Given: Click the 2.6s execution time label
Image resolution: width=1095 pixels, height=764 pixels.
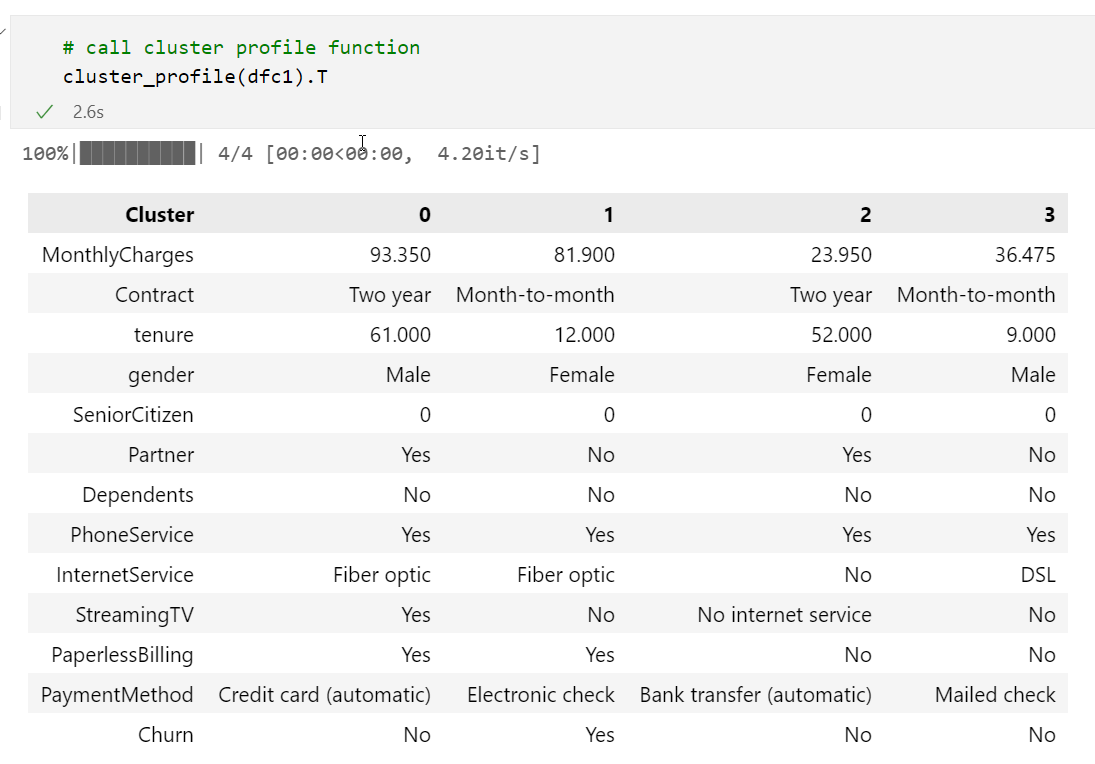Looking at the screenshot, I should coord(88,112).
